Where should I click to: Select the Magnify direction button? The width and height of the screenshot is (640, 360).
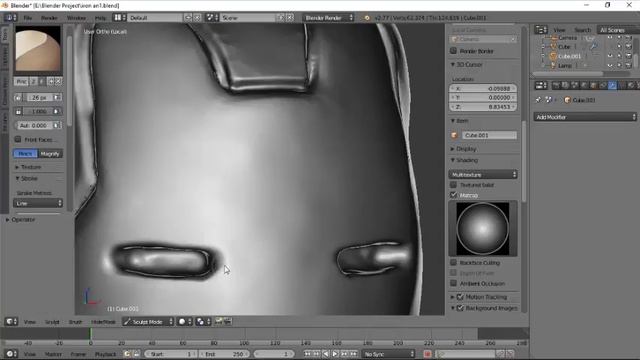point(50,154)
